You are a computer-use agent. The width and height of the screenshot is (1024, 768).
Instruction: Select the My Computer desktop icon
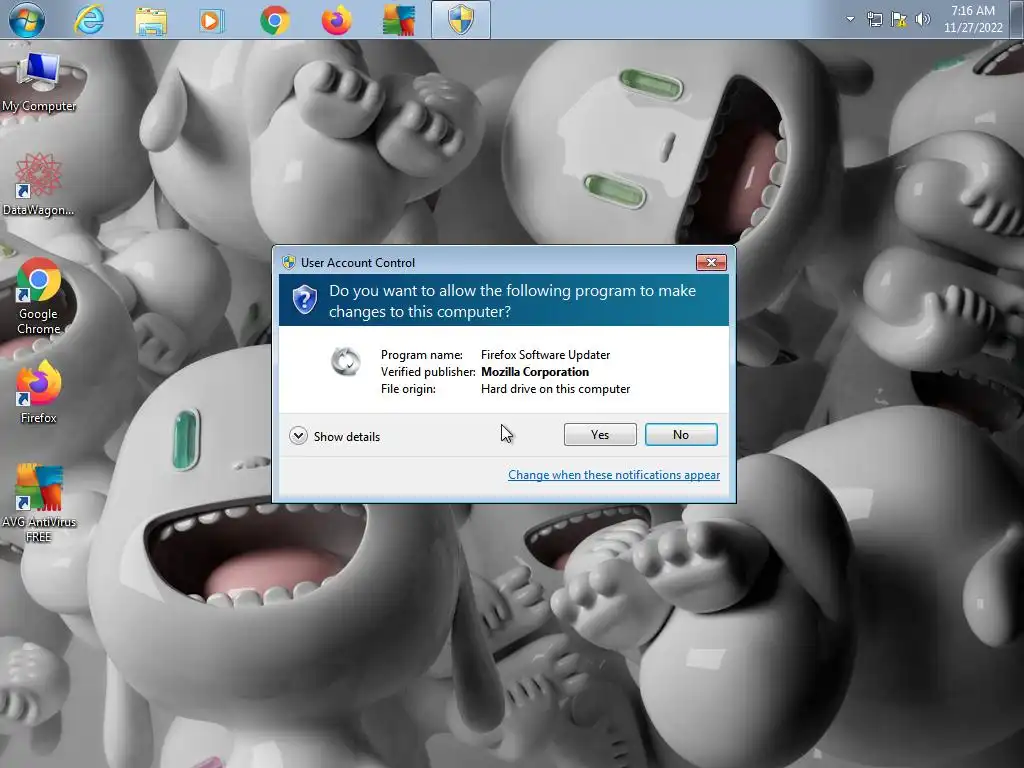coord(39,84)
